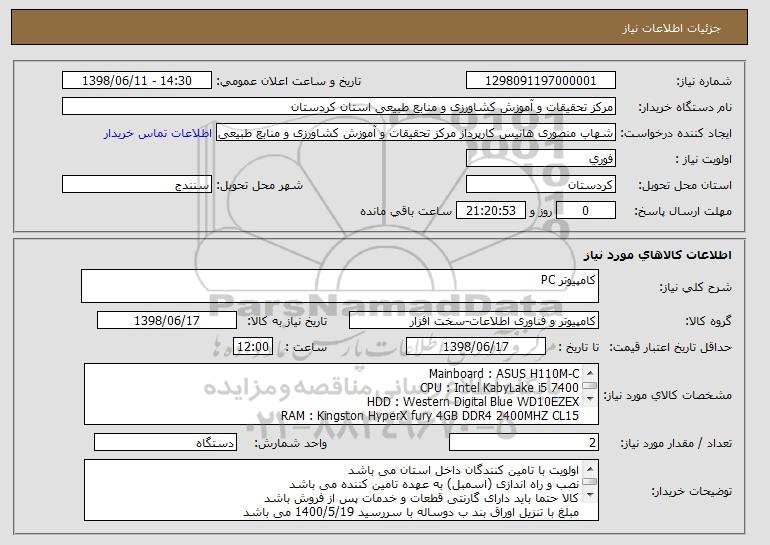
Task: Click the label توضيحات خريدار
Action: tap(691, 491)
